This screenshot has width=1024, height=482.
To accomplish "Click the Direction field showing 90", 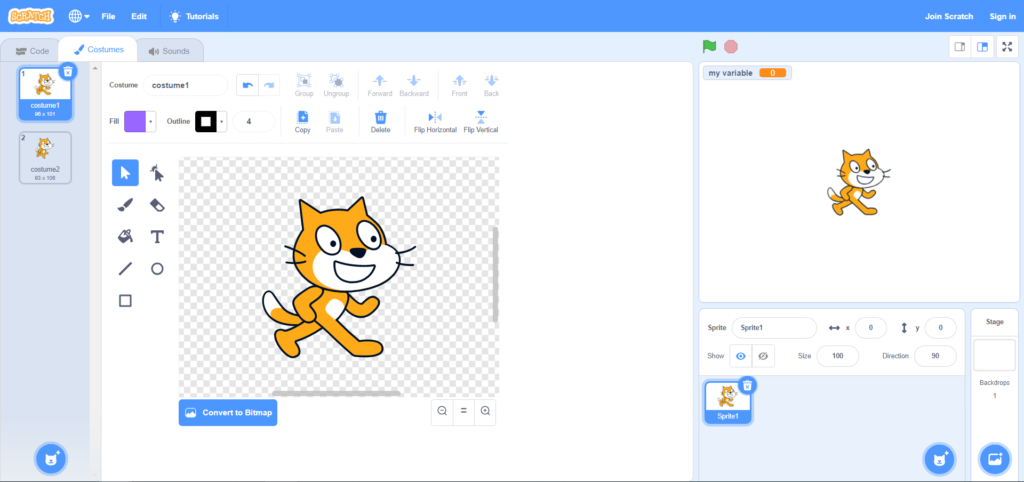I will point(935,356).
